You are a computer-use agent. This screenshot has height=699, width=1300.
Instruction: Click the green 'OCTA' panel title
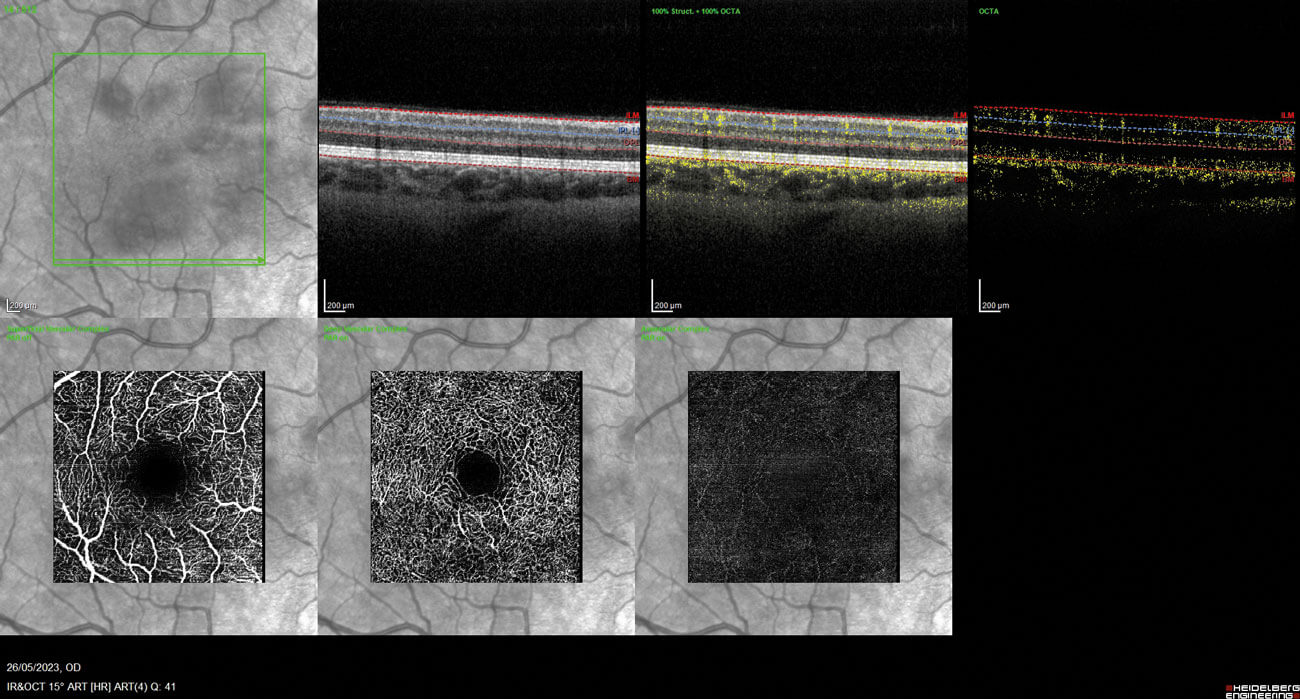[x=990, y=11]
